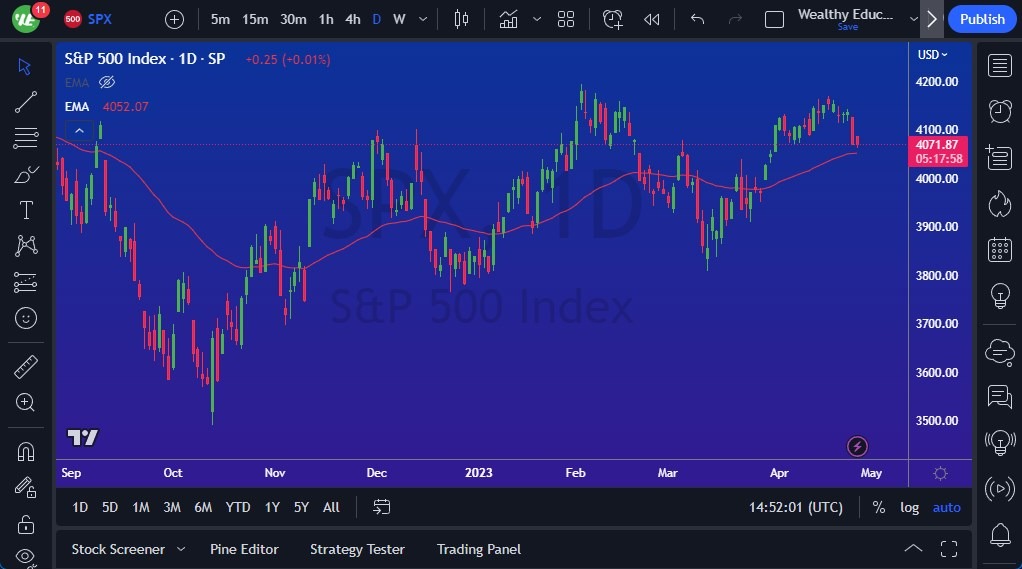Switch to 1h timeframe
Viewport: 1022px width, 569px height.
(326, 20)
